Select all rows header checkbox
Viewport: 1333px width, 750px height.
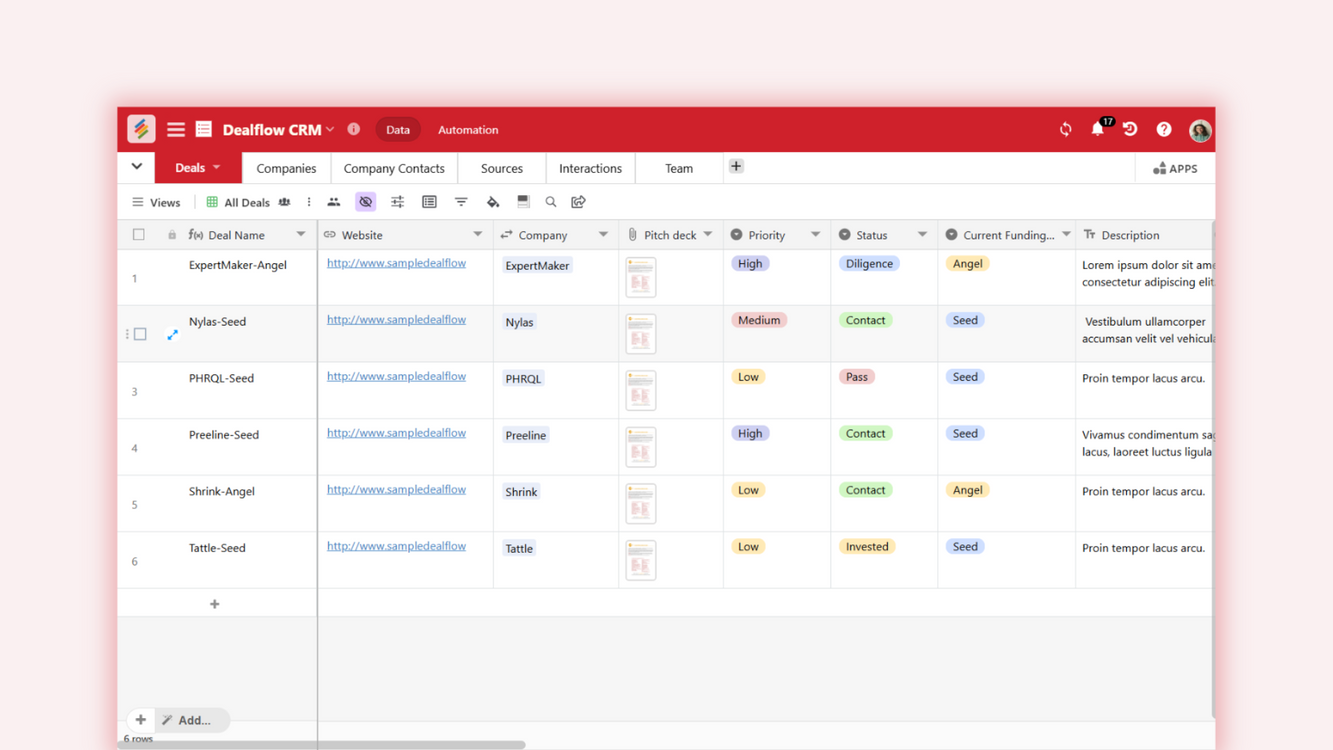tap(139, 235)
